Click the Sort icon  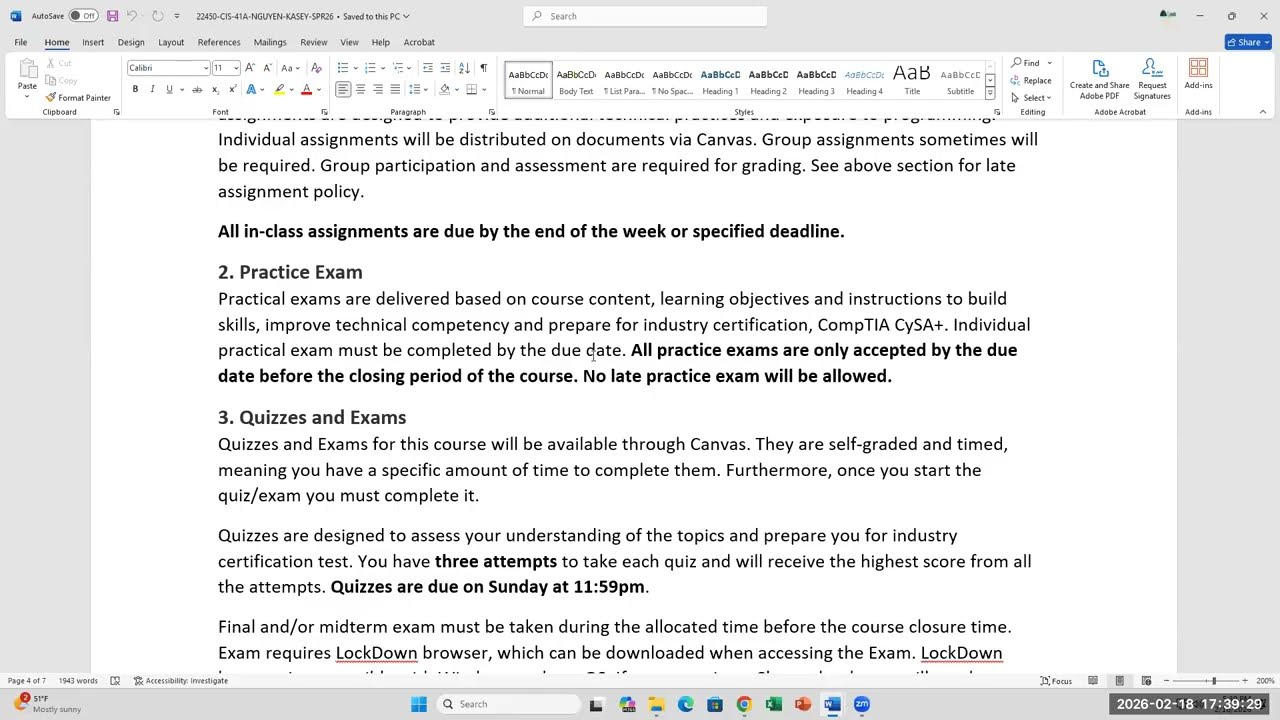(465, 68)
